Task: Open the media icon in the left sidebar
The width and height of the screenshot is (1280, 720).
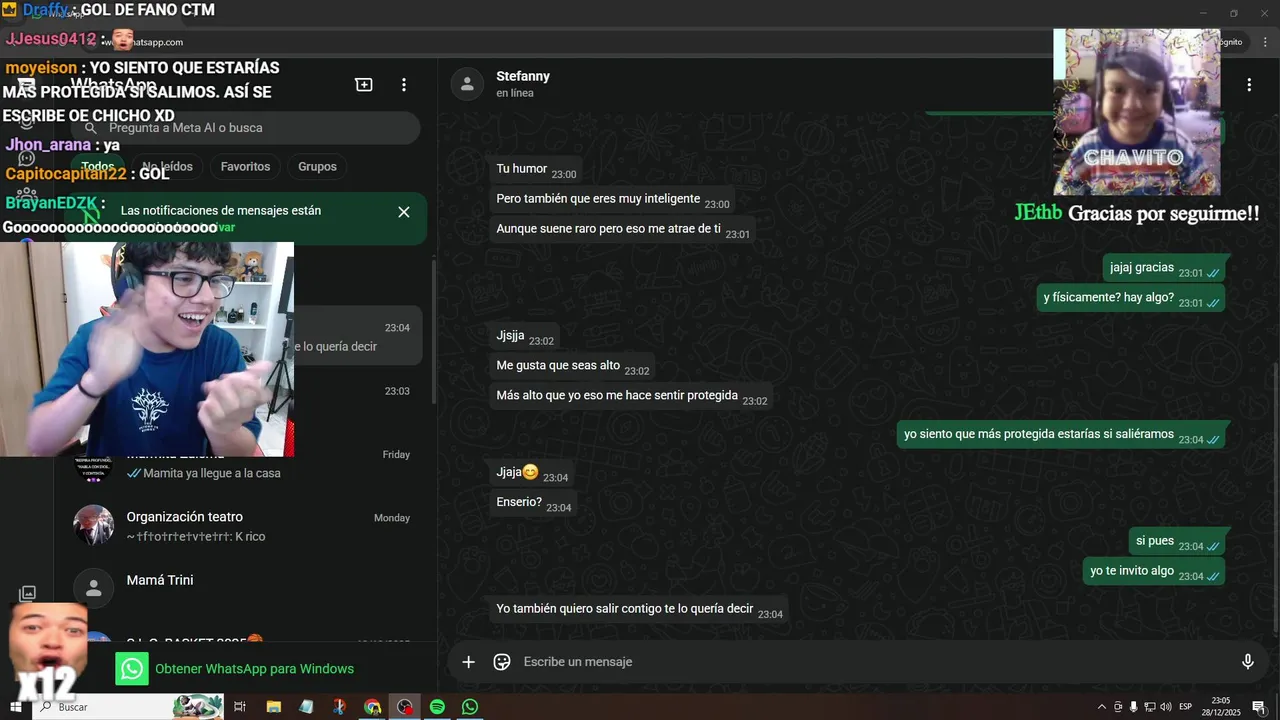Action: point(27,593)
